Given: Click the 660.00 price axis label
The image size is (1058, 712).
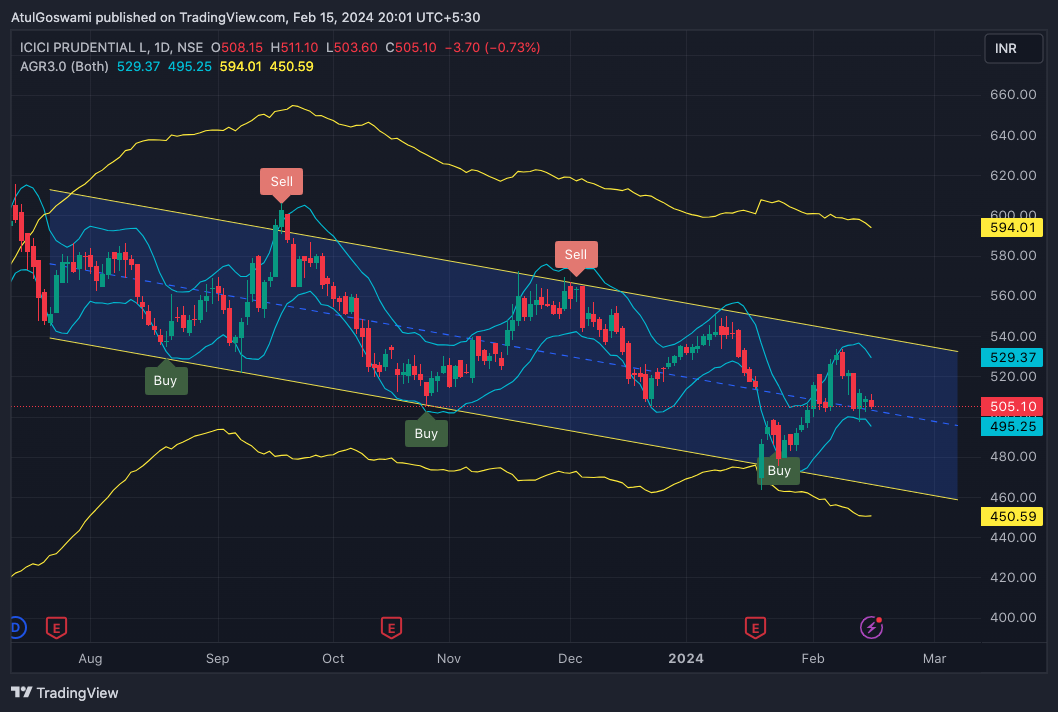Looking at the screenshot, I should point(1013,94).
